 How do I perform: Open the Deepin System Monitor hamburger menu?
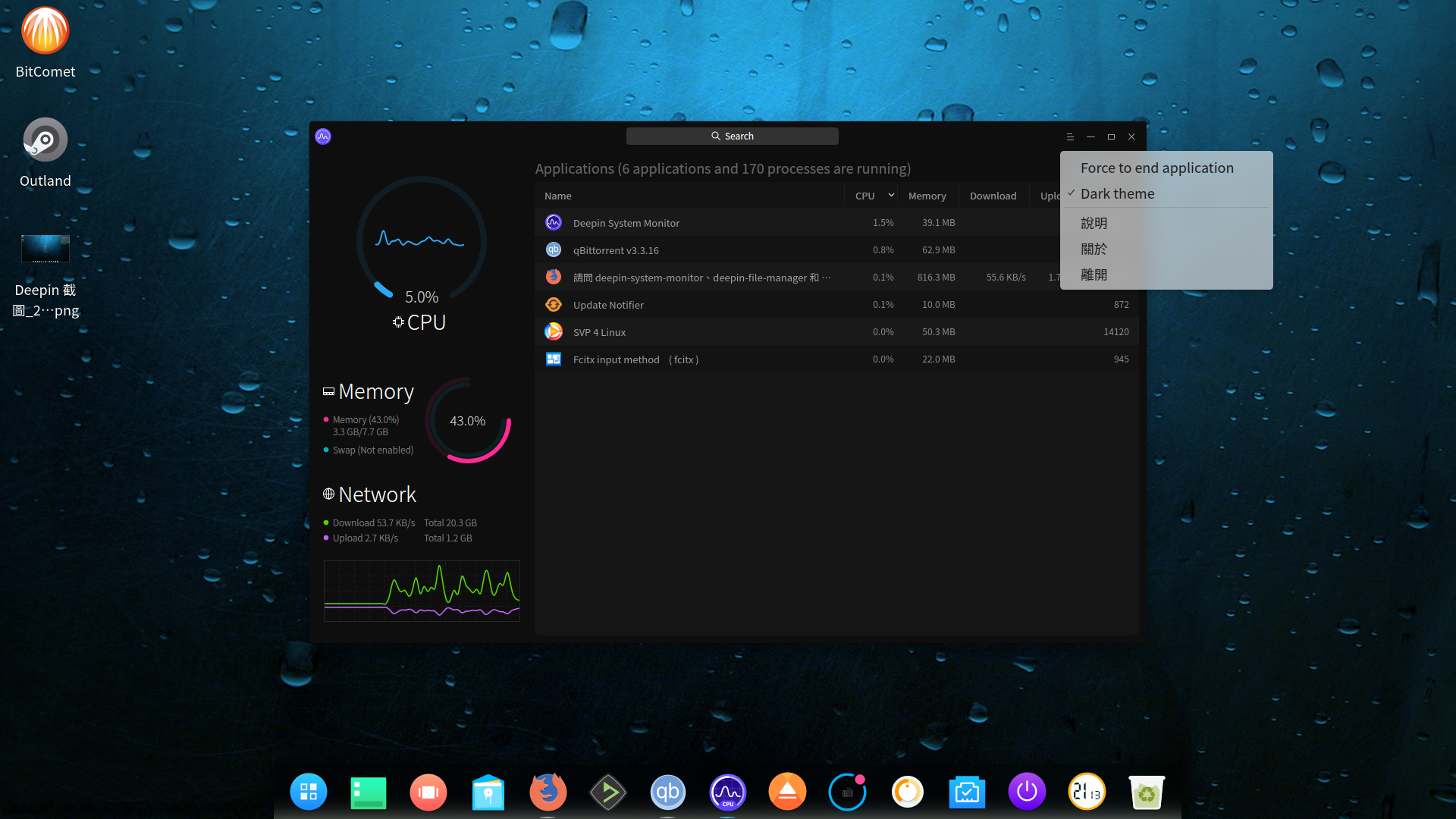tap(1070, 136)
